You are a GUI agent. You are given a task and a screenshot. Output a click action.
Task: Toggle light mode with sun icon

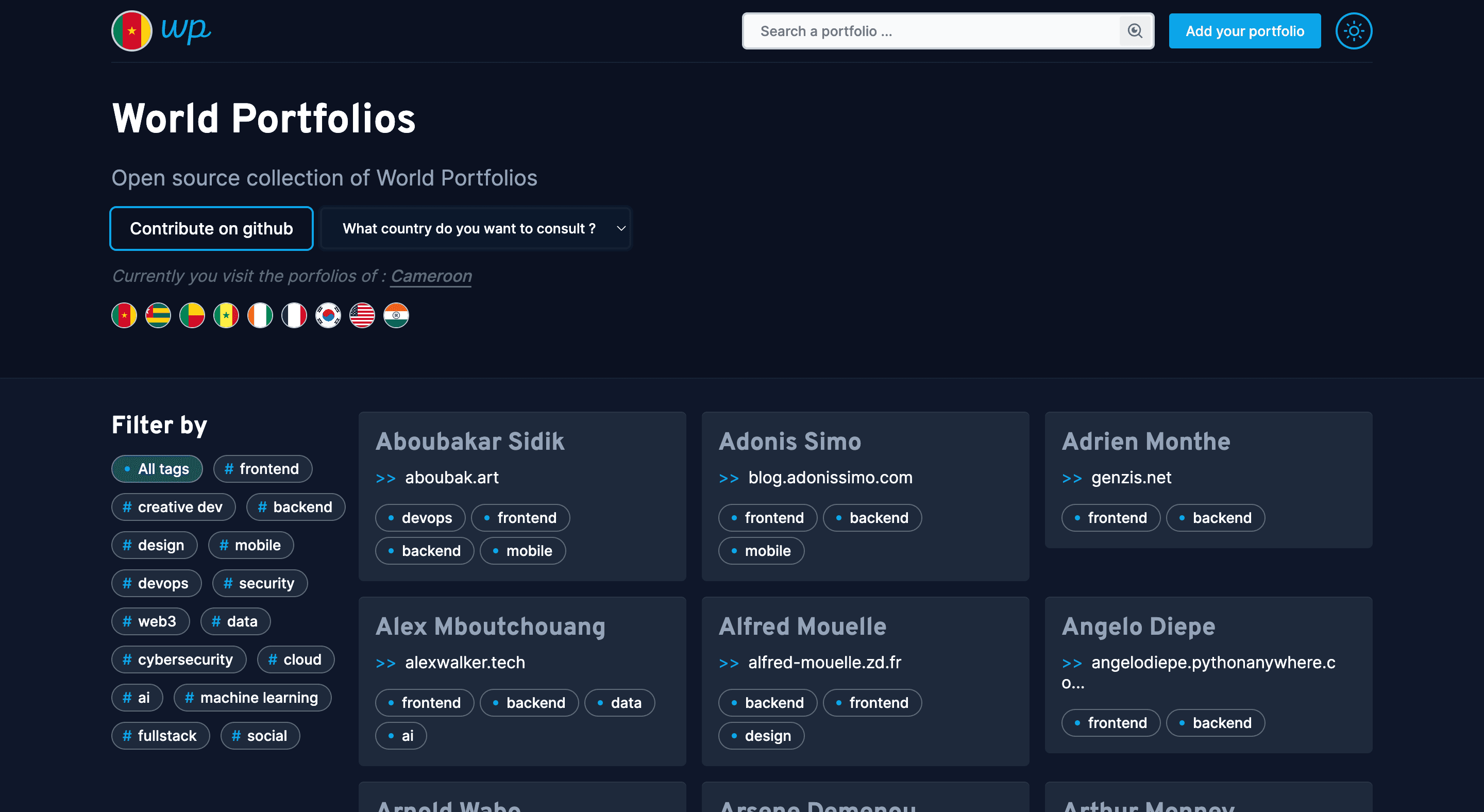click(x=1353, y=31)
